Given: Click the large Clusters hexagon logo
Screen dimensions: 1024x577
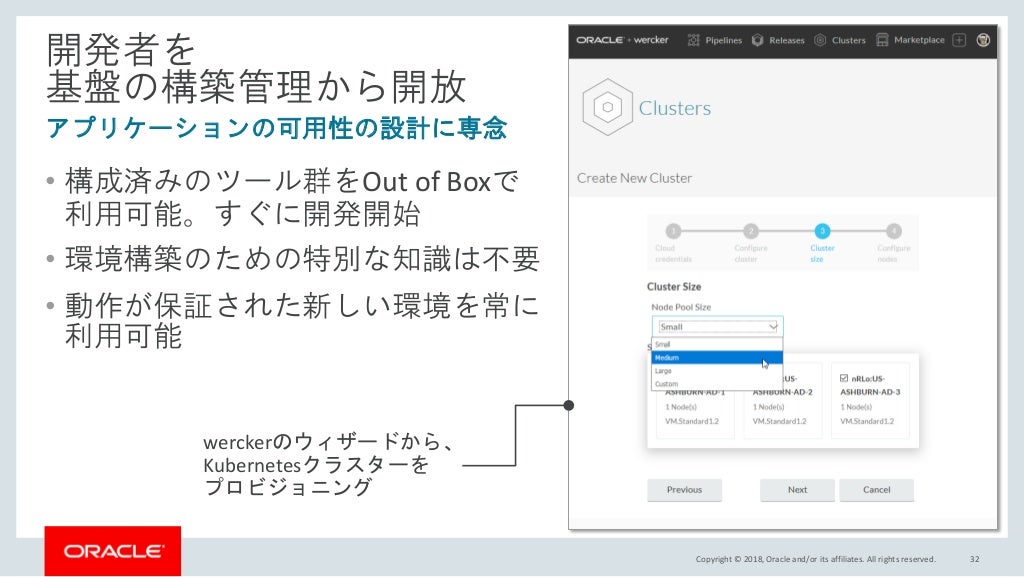Looking at the screenshot, I should coord(607,107).
